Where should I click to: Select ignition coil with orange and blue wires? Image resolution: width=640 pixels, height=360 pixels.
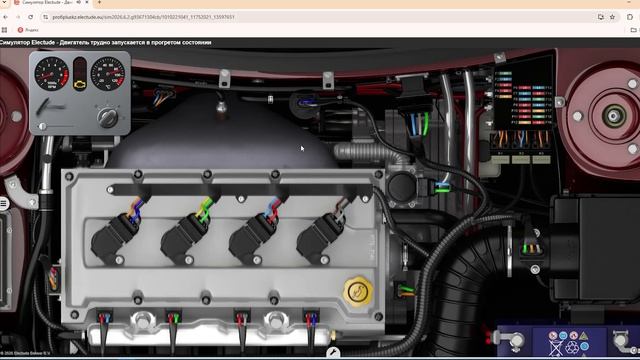click(x=116, y=238)
